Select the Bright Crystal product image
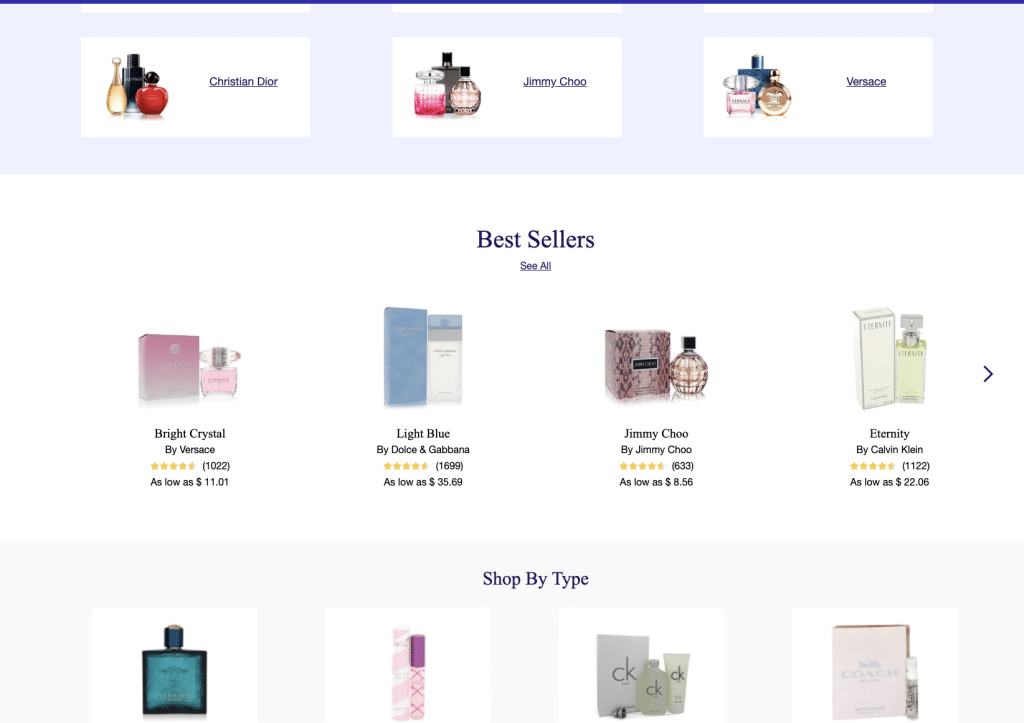1024x723 pixels. pyautogui.click(x=189, y=367)
